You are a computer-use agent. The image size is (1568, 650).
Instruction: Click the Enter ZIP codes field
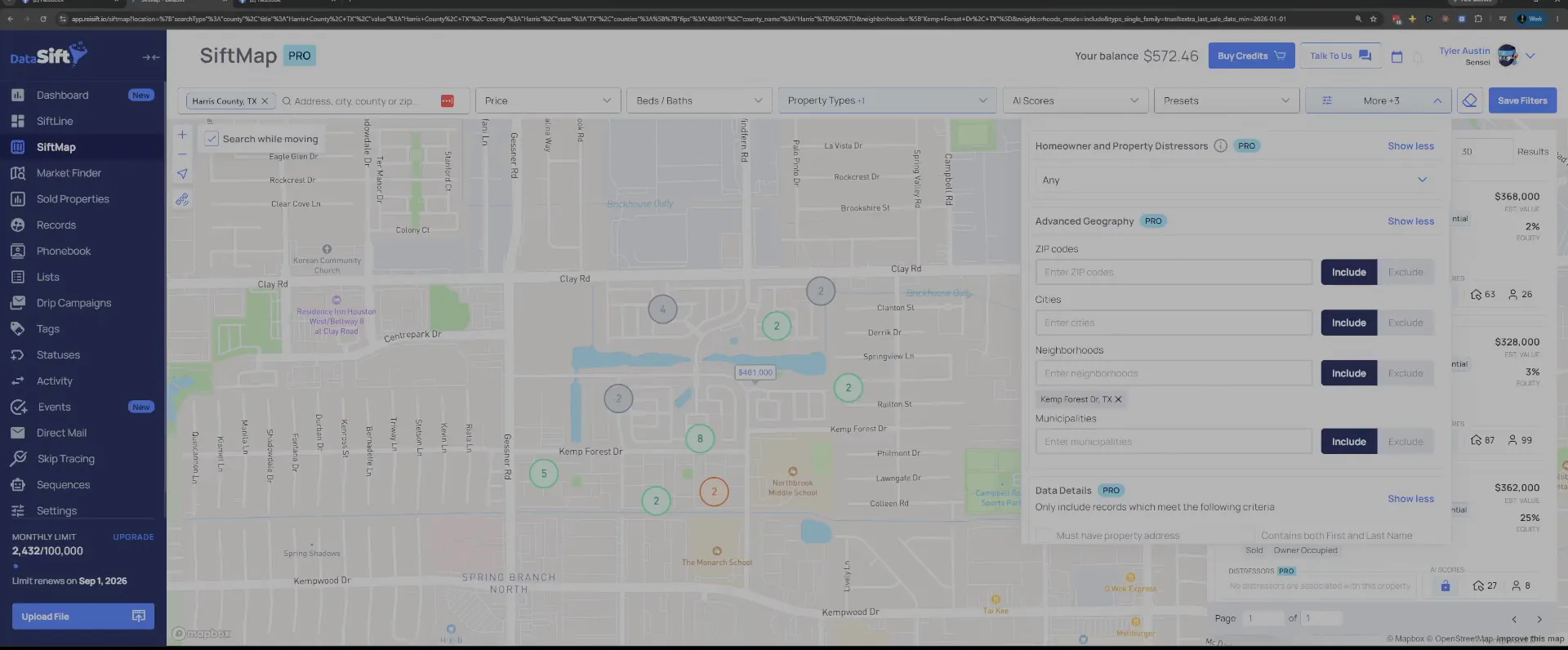pos(1174,272)
